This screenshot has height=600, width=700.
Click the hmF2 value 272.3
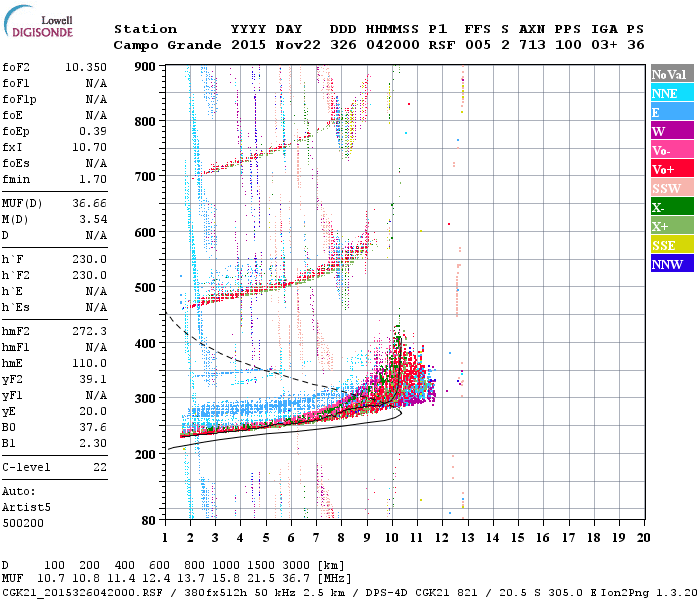89,331
